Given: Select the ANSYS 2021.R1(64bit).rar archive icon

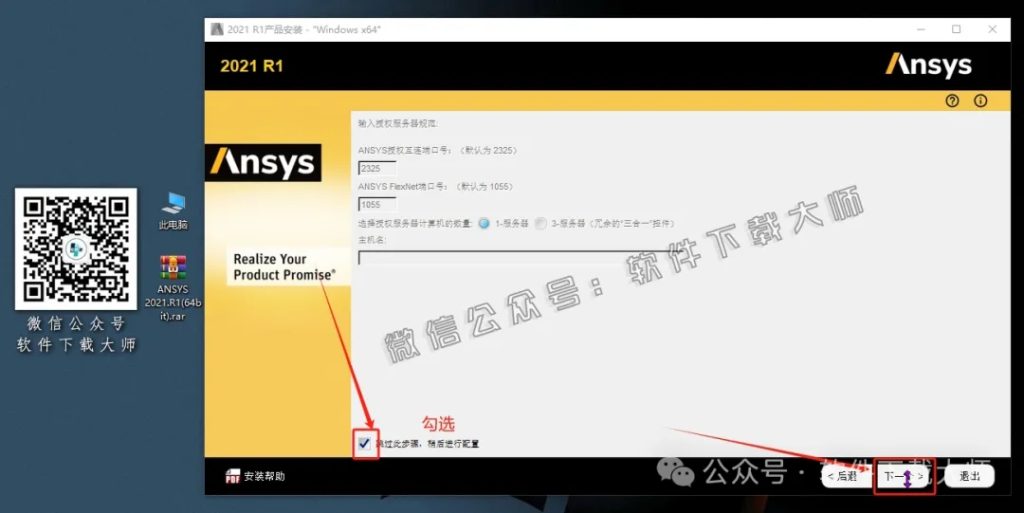Looking at the screenshot, I should (172, 268).
